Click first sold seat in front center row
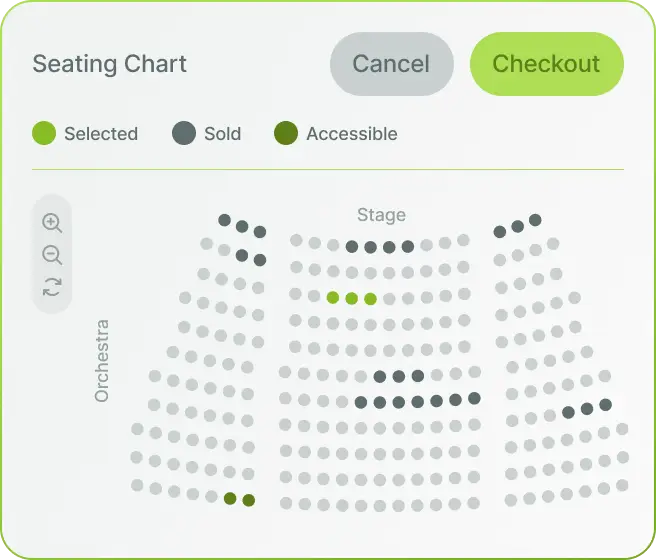Image resolution: width=656 pixels, height=560 pixels. (352, 247)
